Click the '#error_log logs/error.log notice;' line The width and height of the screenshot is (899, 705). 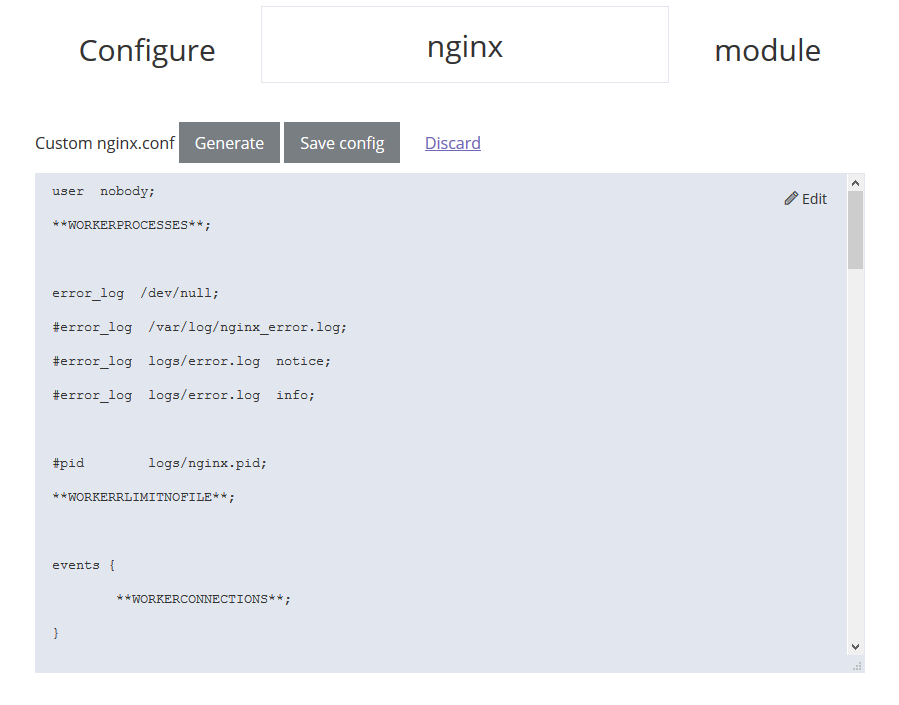(x=191, y=361)
